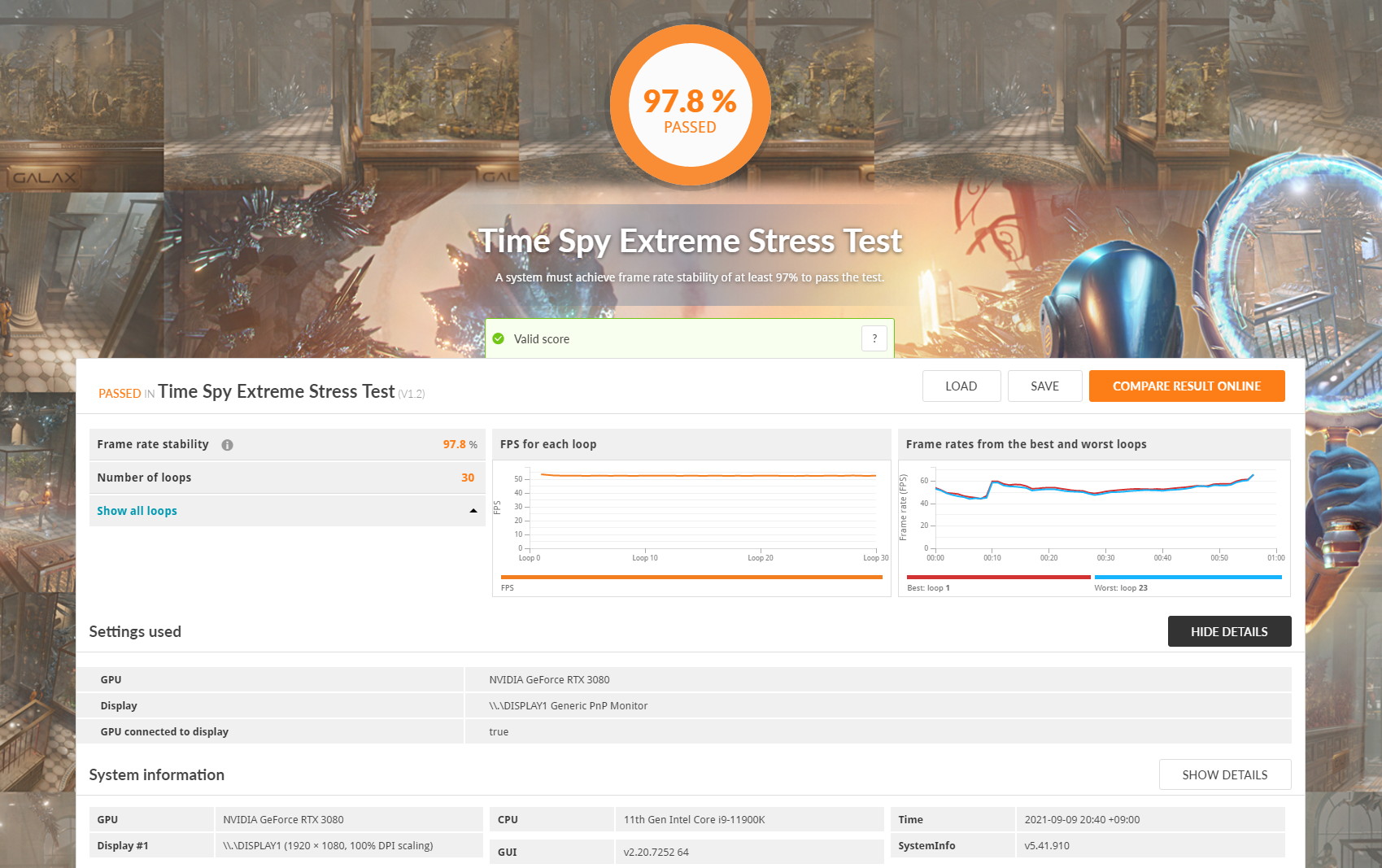Click the Best: loop 1 label
1382x868 pixels.
click(x=928, y=587)
